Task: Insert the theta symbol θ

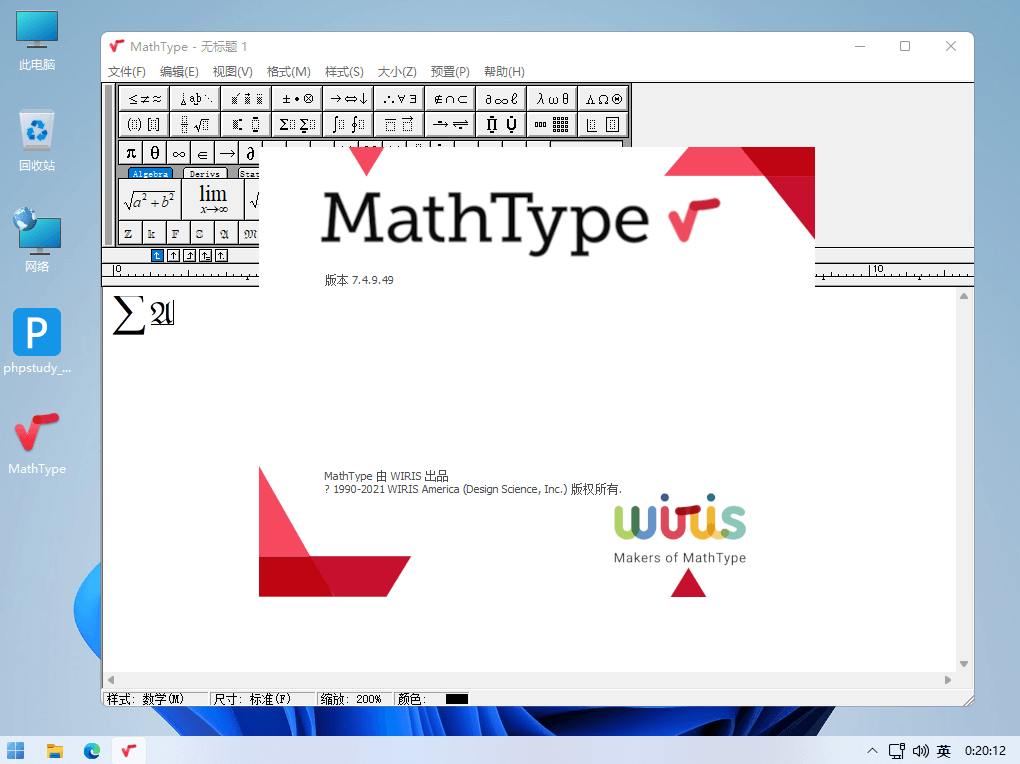Action: (x=155, y=154)
